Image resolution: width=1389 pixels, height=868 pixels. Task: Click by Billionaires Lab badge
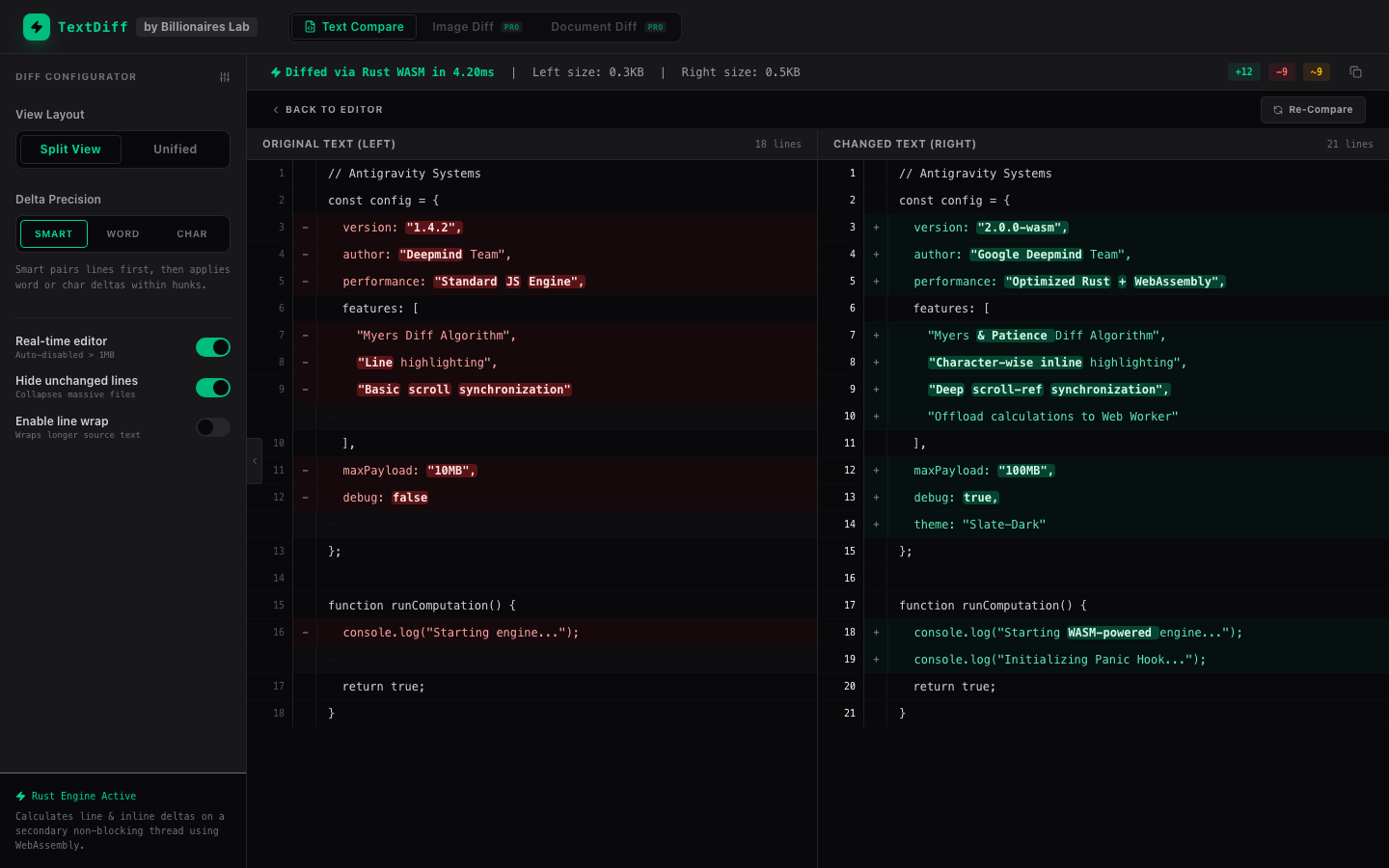coord(197,27)
